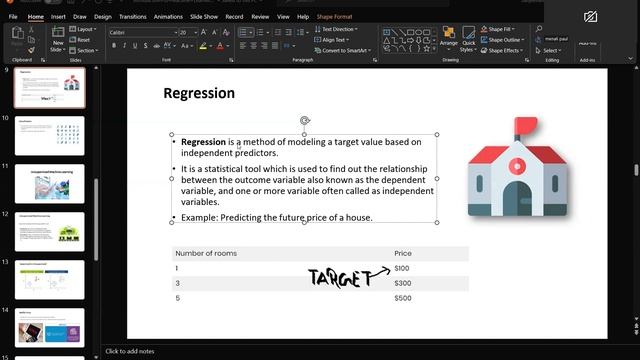Screen dimensions: 640x360
Task: Click the Cut scissors icon
Action: (31, 30)
